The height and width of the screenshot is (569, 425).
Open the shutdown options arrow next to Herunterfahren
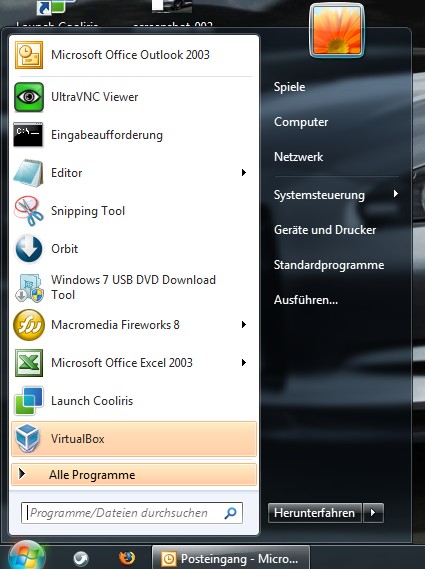(373, 513)
